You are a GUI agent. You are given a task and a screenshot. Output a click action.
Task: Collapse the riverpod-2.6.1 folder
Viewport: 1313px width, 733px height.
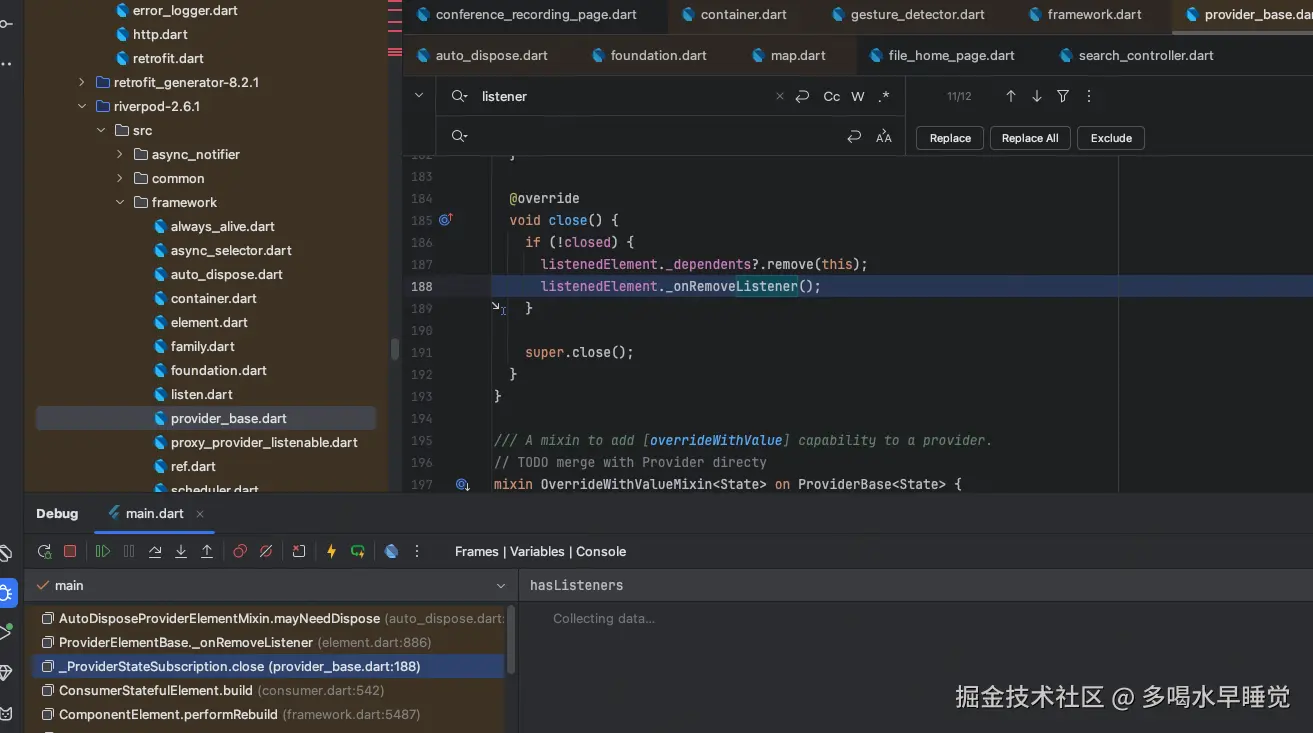[x=82, y=106]
